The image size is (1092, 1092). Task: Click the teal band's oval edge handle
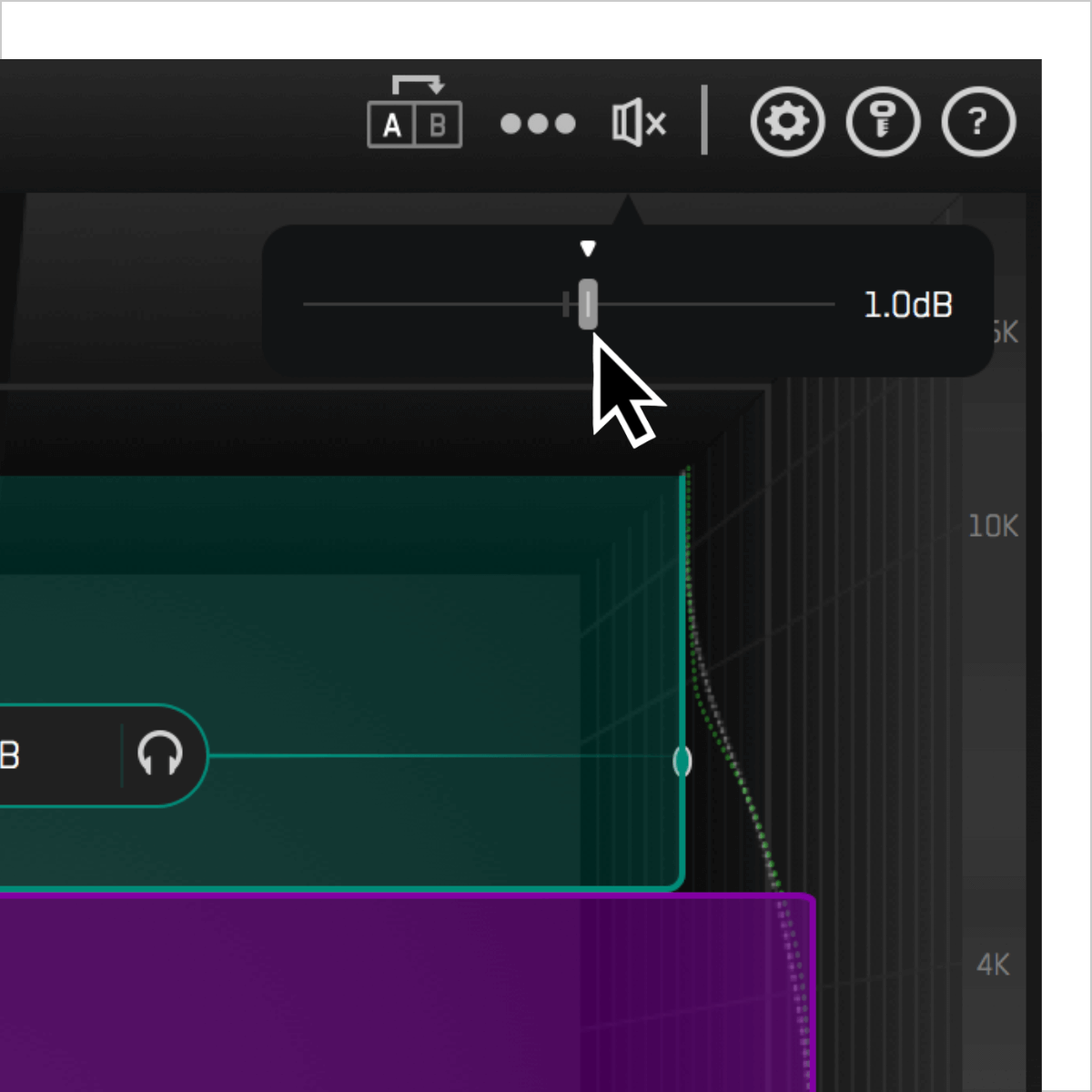682,761
